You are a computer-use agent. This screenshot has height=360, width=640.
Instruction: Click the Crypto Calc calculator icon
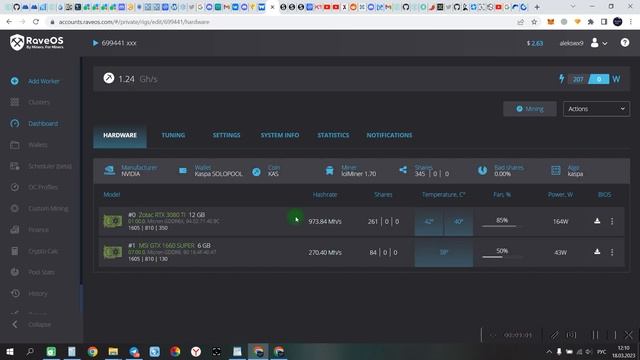[x=15, y=251]
